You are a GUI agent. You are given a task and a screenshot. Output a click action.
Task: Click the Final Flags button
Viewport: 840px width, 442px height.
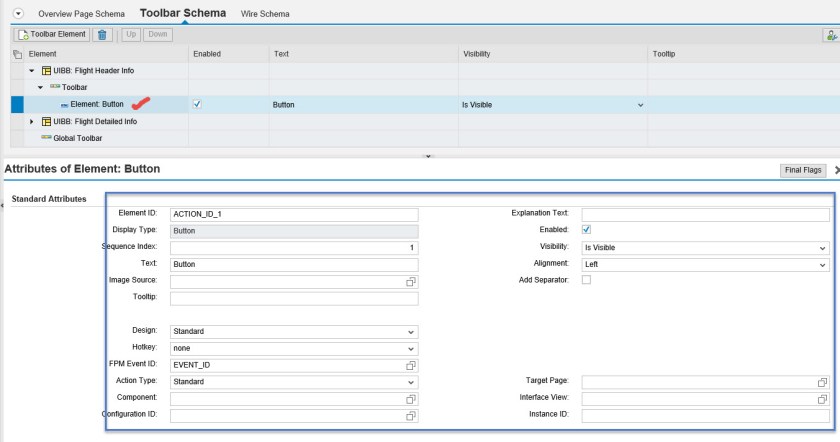[804, 171]
